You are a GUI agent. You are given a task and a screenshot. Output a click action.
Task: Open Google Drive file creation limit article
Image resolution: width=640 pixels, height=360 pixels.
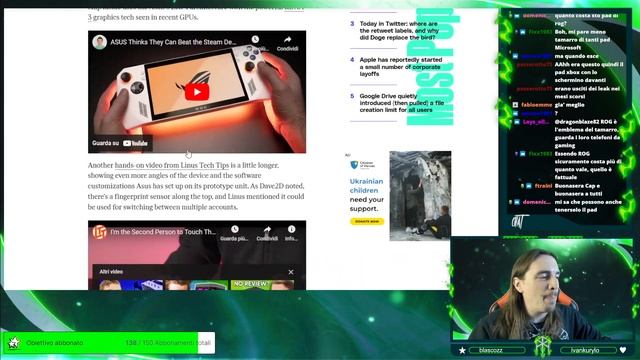(x=401, y=103)
